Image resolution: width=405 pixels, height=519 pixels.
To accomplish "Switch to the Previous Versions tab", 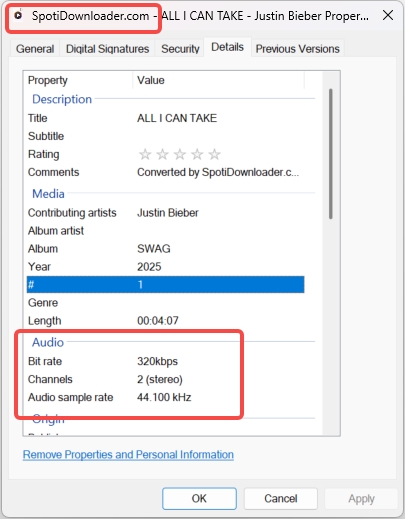I will 297,49.
